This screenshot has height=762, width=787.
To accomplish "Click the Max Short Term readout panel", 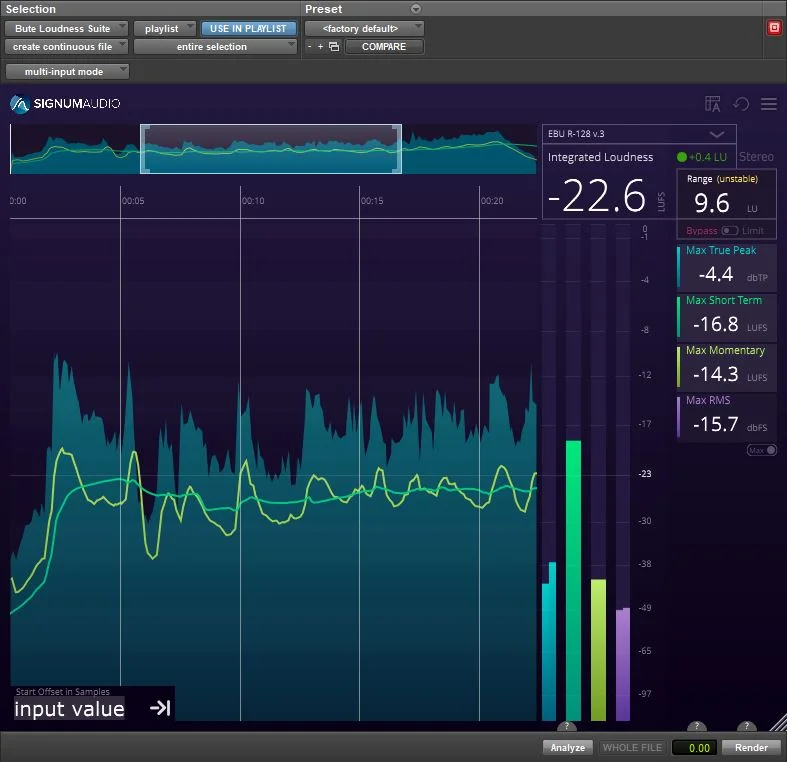I will (x=726, y=317).
